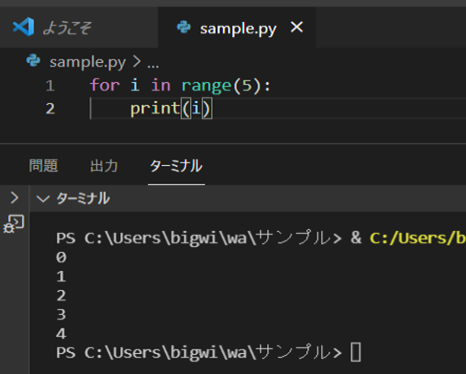Screen dimensions: 466x374
Task: Switch to the sample.py editor tab
Action: point(238,28)
